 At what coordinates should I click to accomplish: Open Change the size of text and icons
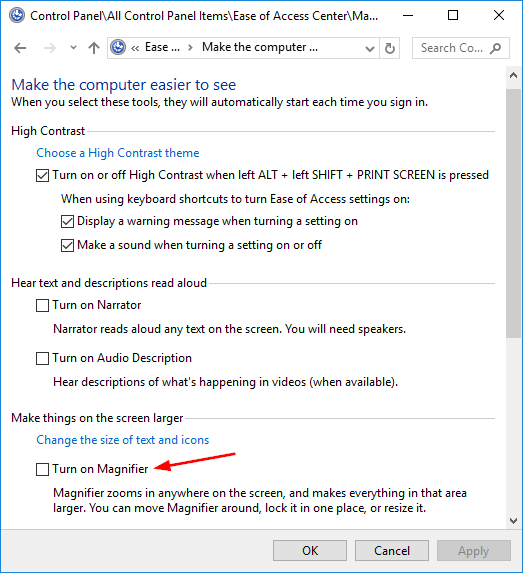pos(122,440)
